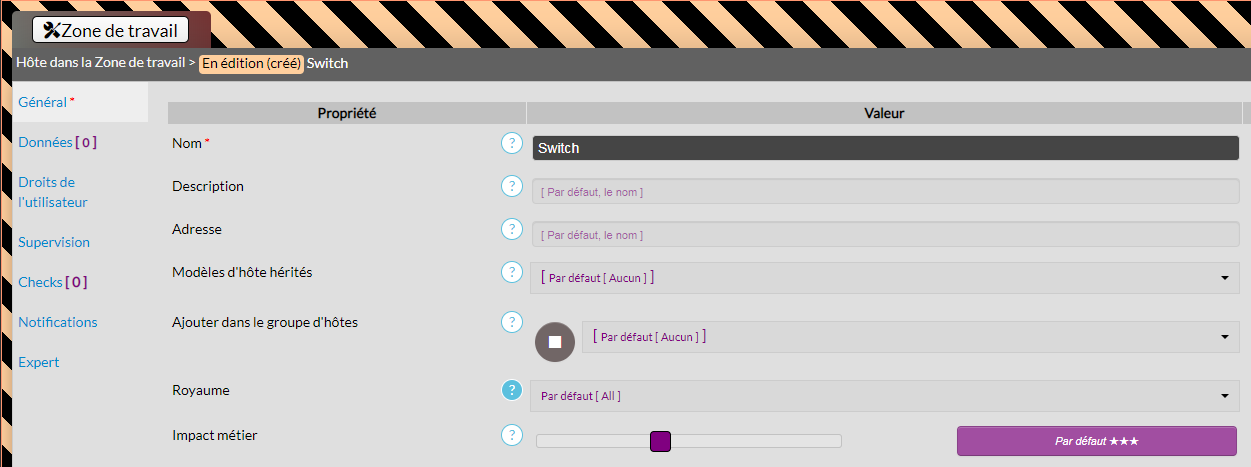The width and height of the screenshot is (1251, 467).
Task: Click help icon for Ajouter dans le groupe d'hôtes
Action: click(x=512, y=322)
